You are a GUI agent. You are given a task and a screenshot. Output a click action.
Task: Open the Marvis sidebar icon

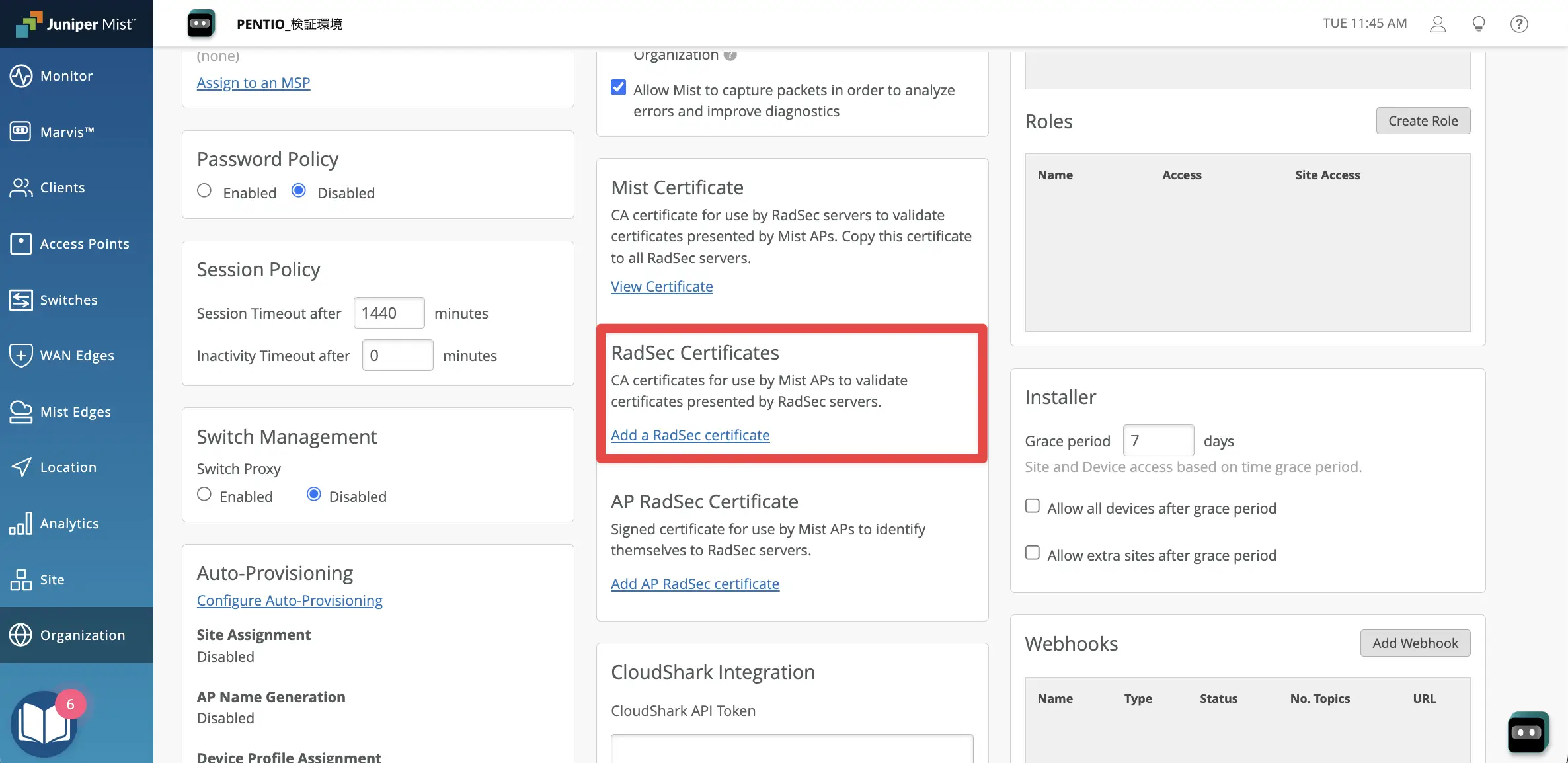20,132
